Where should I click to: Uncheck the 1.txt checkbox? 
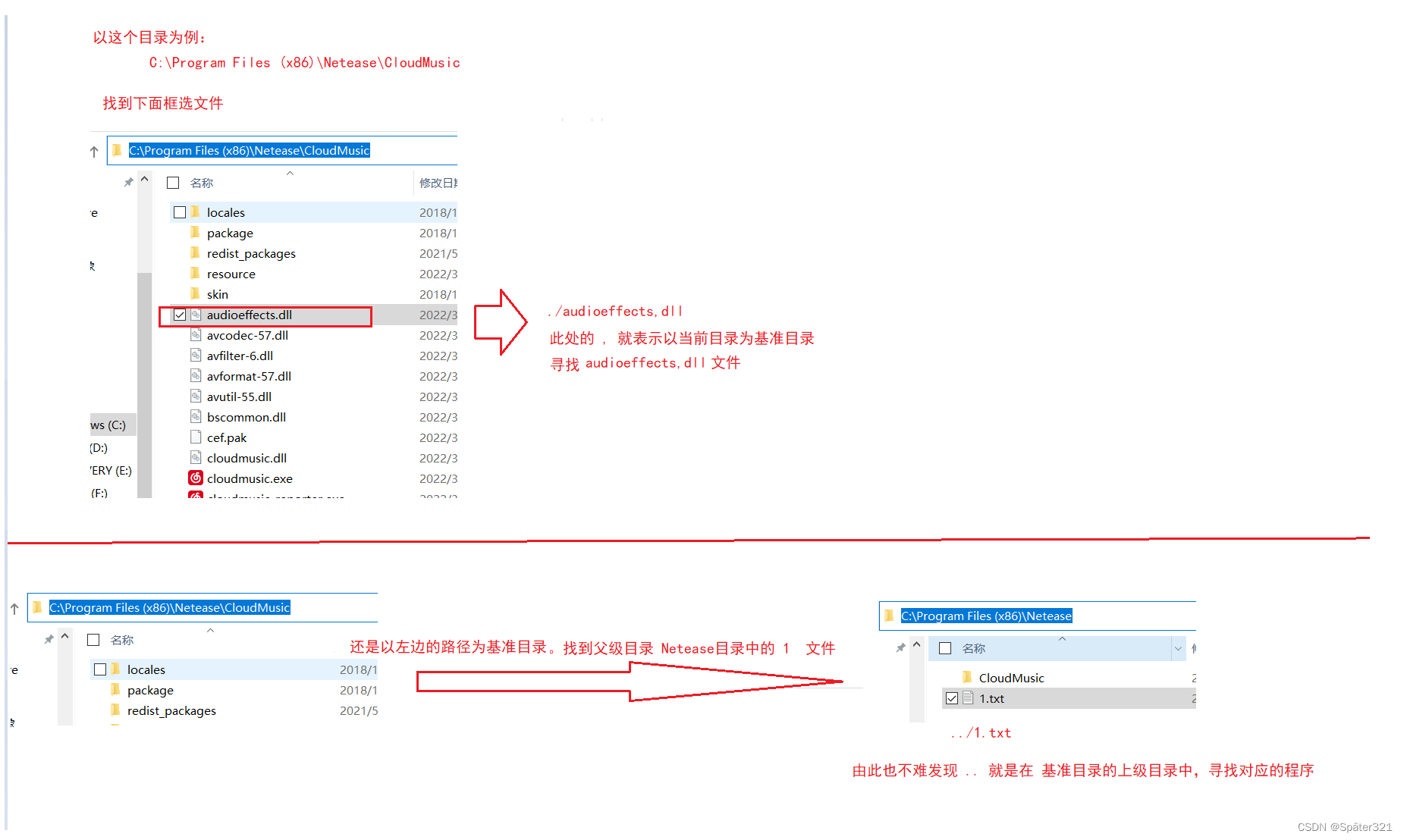click(x=952, y=698)
